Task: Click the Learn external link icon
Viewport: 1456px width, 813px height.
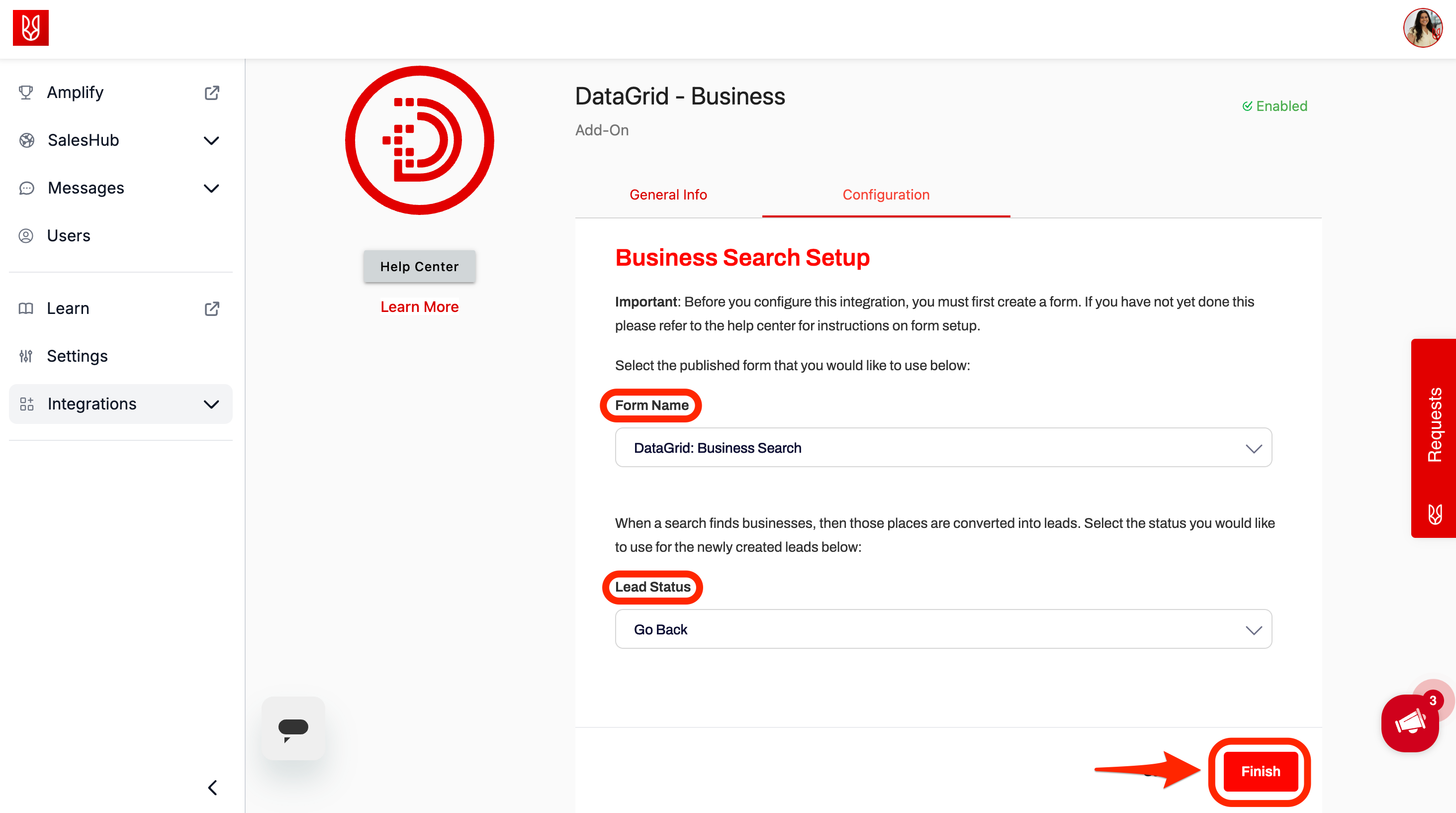Action: tap(211, 308)
